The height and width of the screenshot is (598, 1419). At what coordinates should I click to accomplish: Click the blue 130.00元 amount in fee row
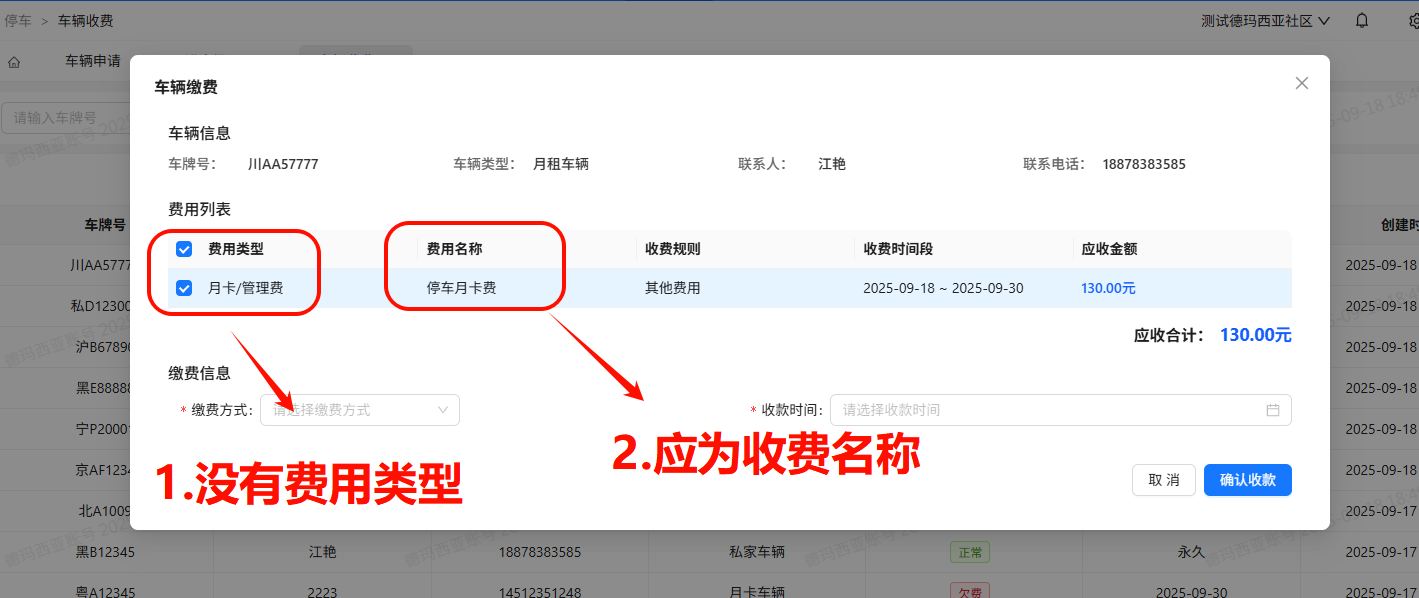click(1108, 288)
